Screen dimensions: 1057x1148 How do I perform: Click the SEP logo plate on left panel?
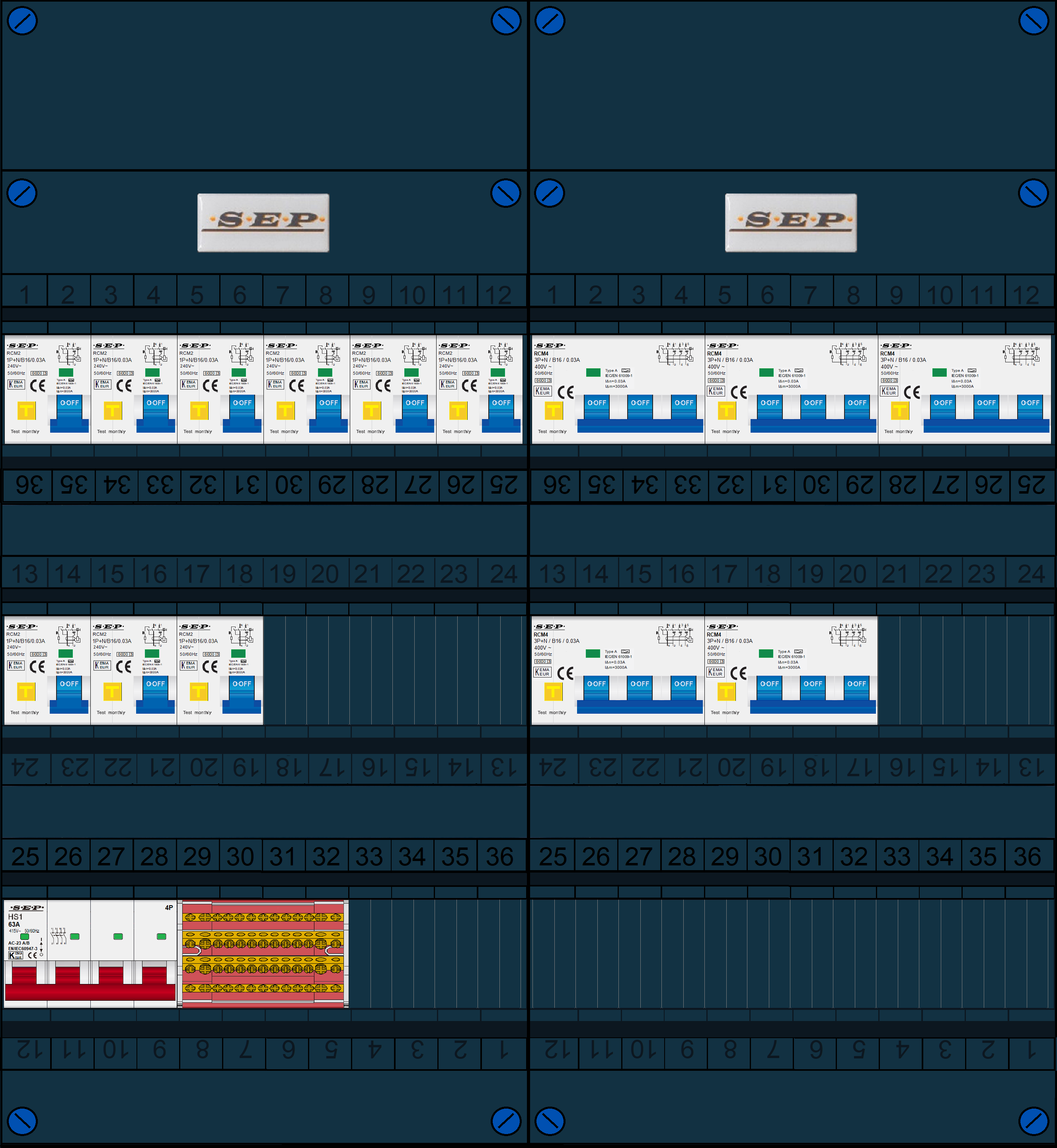pyautogui.click(x=263, y=223)
